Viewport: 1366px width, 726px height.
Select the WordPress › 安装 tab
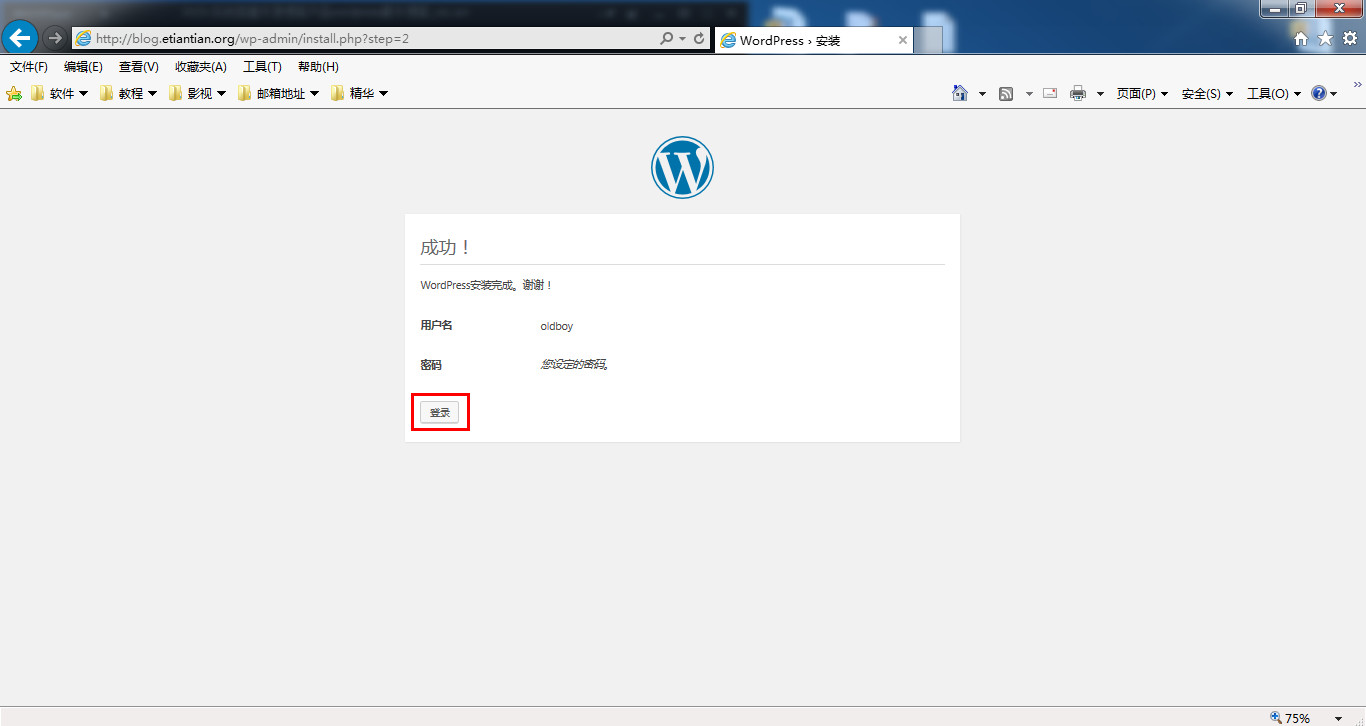pos(813,40)
